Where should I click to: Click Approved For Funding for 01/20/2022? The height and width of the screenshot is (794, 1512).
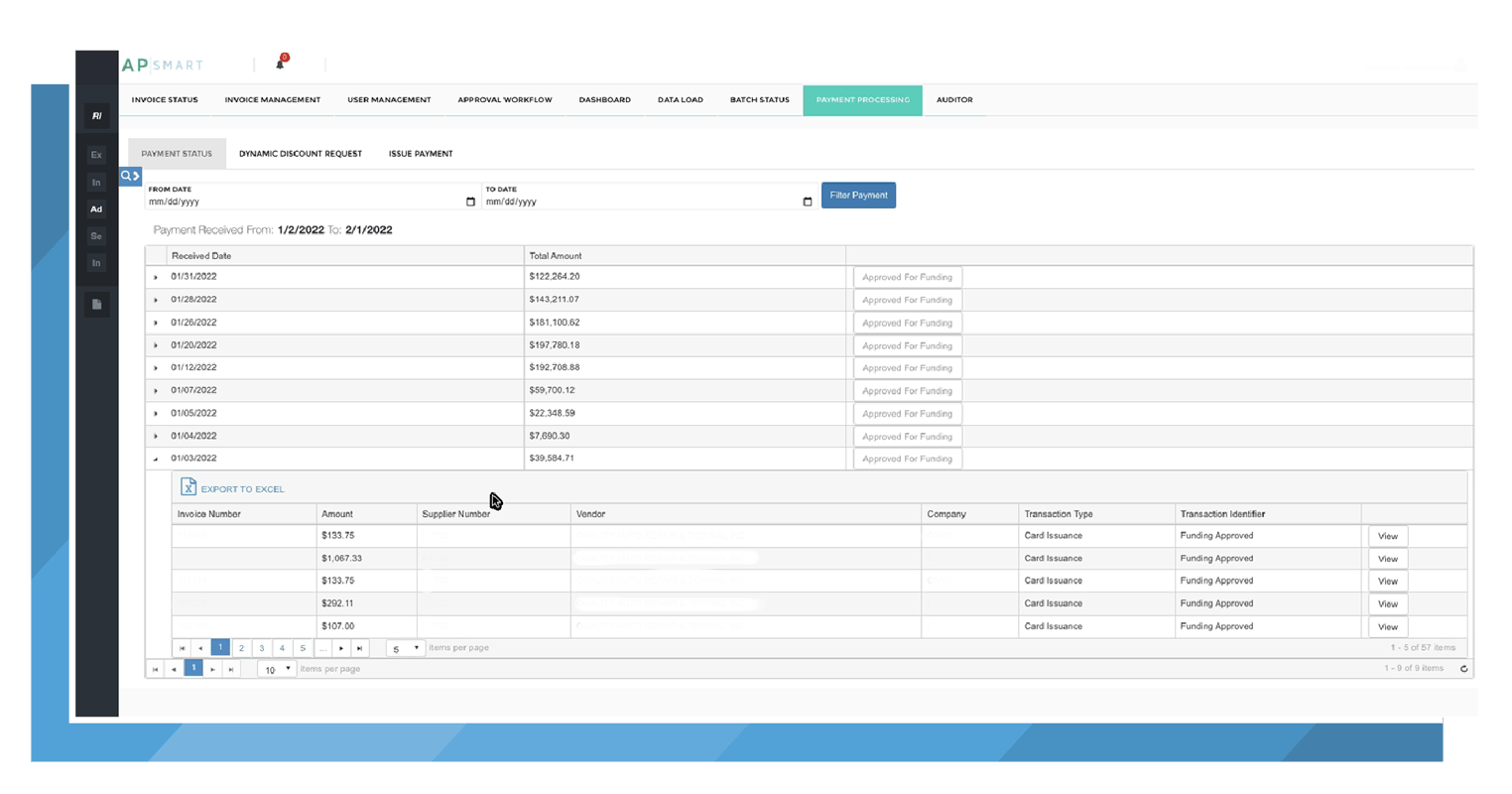coord(907,345)
